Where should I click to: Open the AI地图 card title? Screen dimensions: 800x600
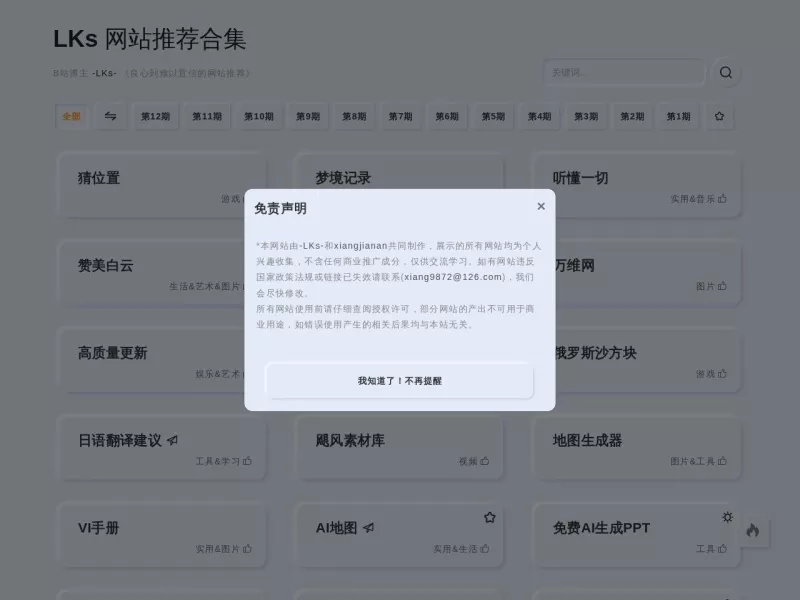(x=336, y=528)
